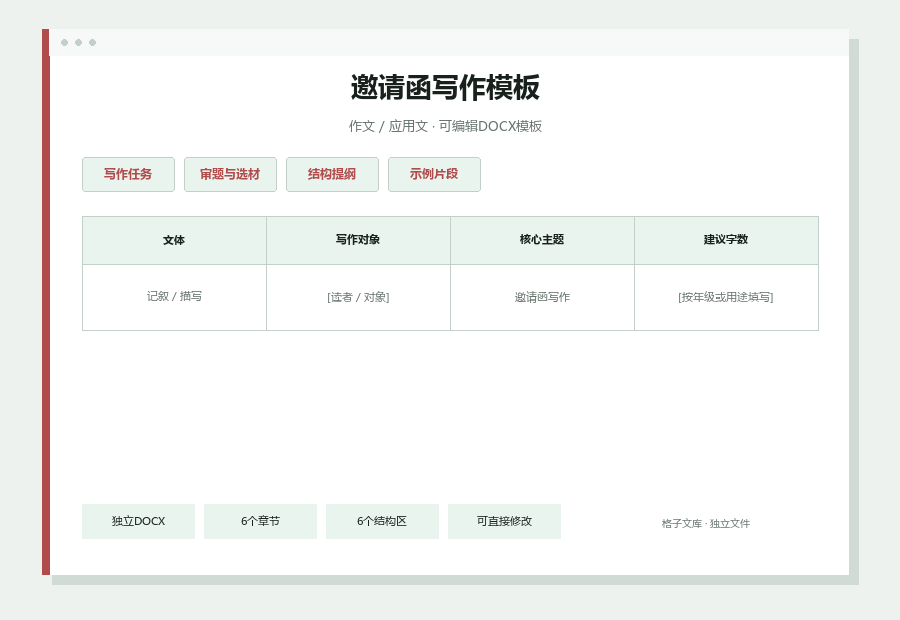Select the 结构提纲 tab

coord(332,175)
